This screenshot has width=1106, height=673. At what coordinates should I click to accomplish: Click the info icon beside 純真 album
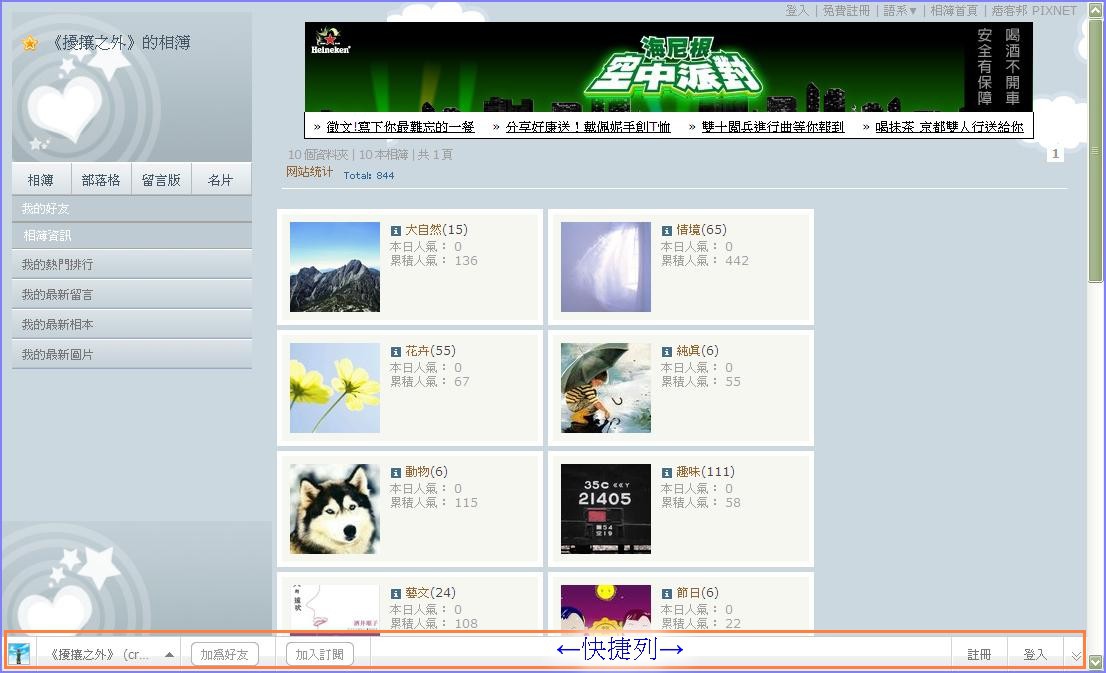(667, 351)
